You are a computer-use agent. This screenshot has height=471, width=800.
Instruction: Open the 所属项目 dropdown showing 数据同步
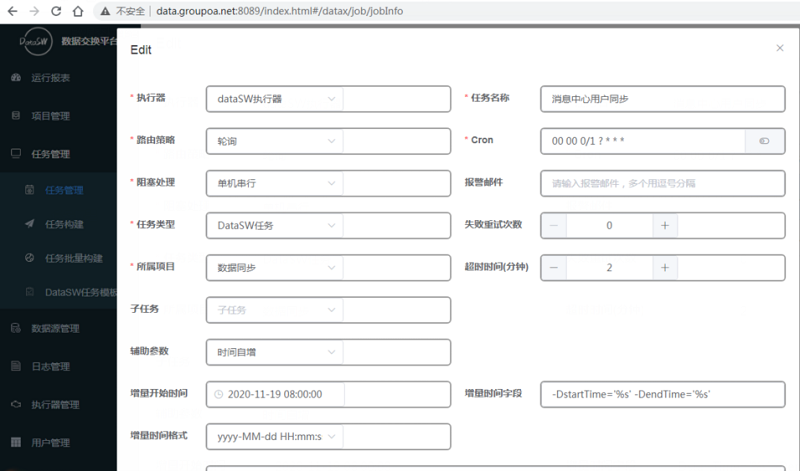click(x=275, y=268)
